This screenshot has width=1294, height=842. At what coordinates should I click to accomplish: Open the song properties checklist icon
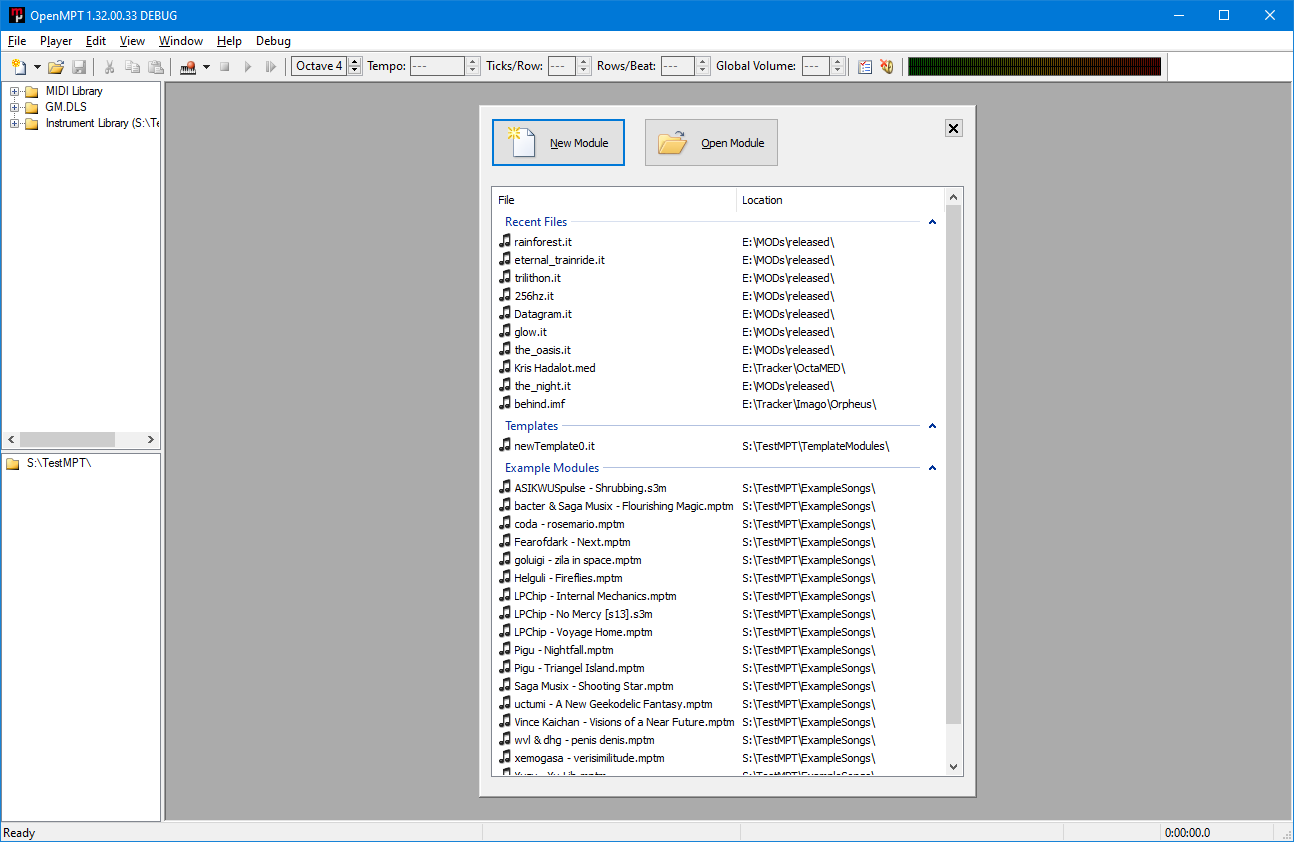click(x=865, y=67)
